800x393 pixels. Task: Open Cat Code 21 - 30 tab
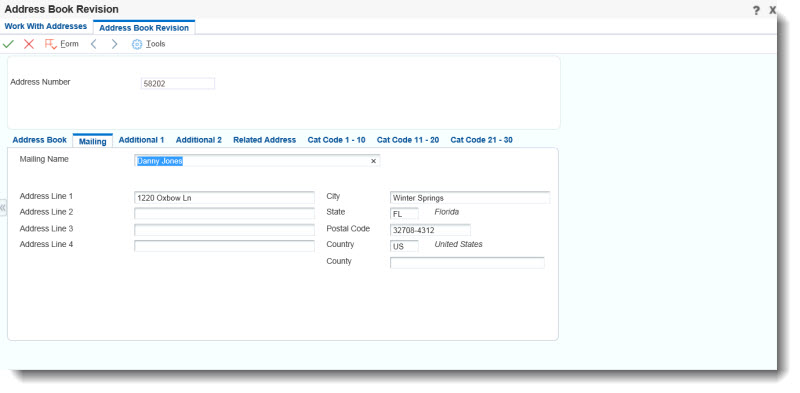coord(482,140)
